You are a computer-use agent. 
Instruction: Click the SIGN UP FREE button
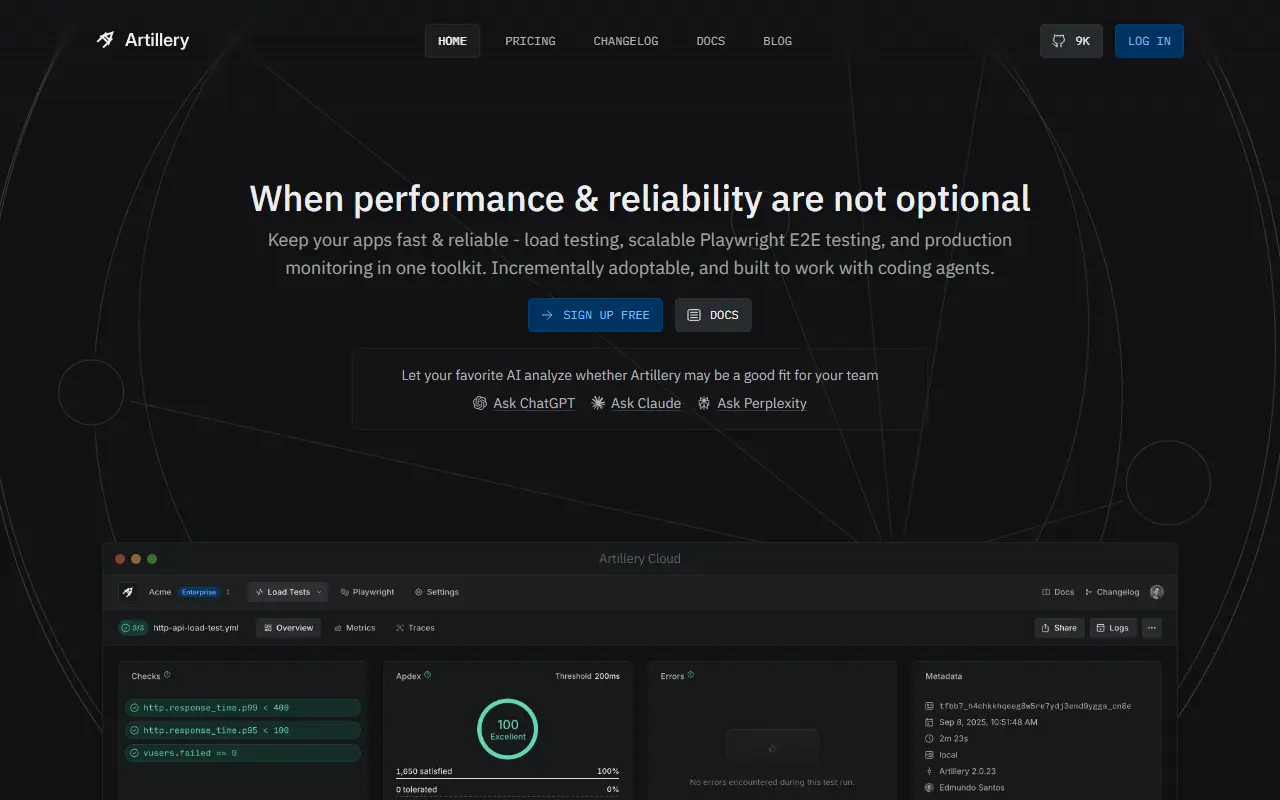[x=595, y=315]
